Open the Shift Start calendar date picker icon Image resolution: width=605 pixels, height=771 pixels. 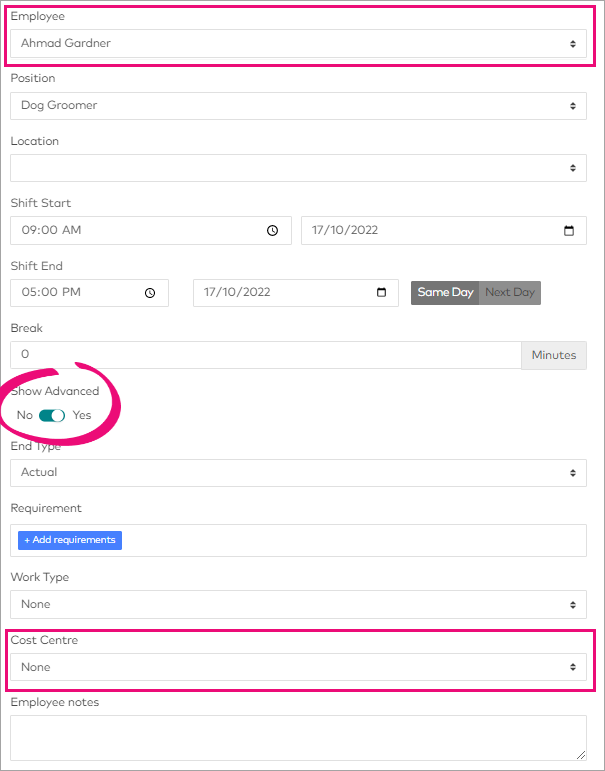click(569, 230)
